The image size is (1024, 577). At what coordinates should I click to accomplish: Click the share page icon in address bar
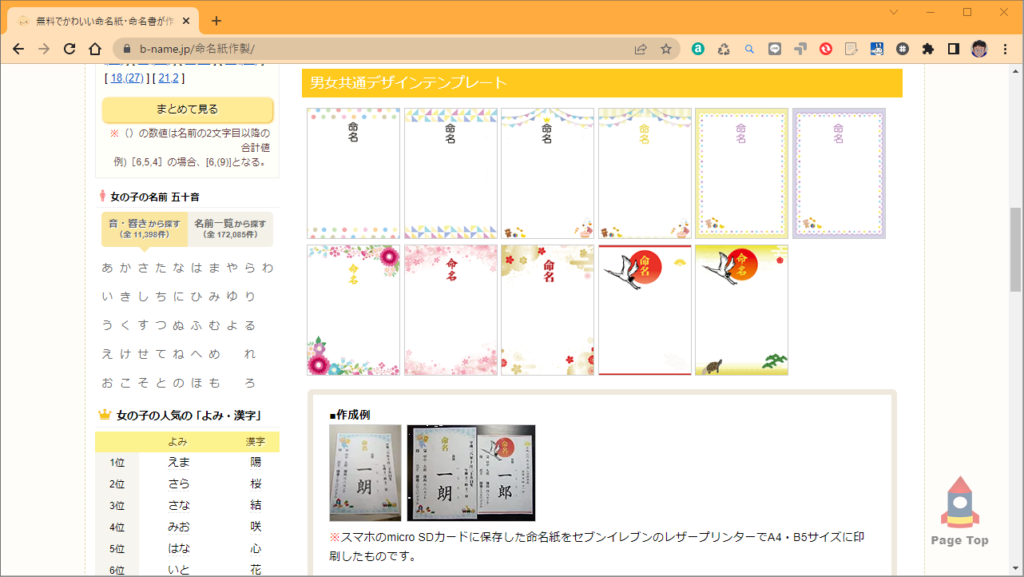640,49
